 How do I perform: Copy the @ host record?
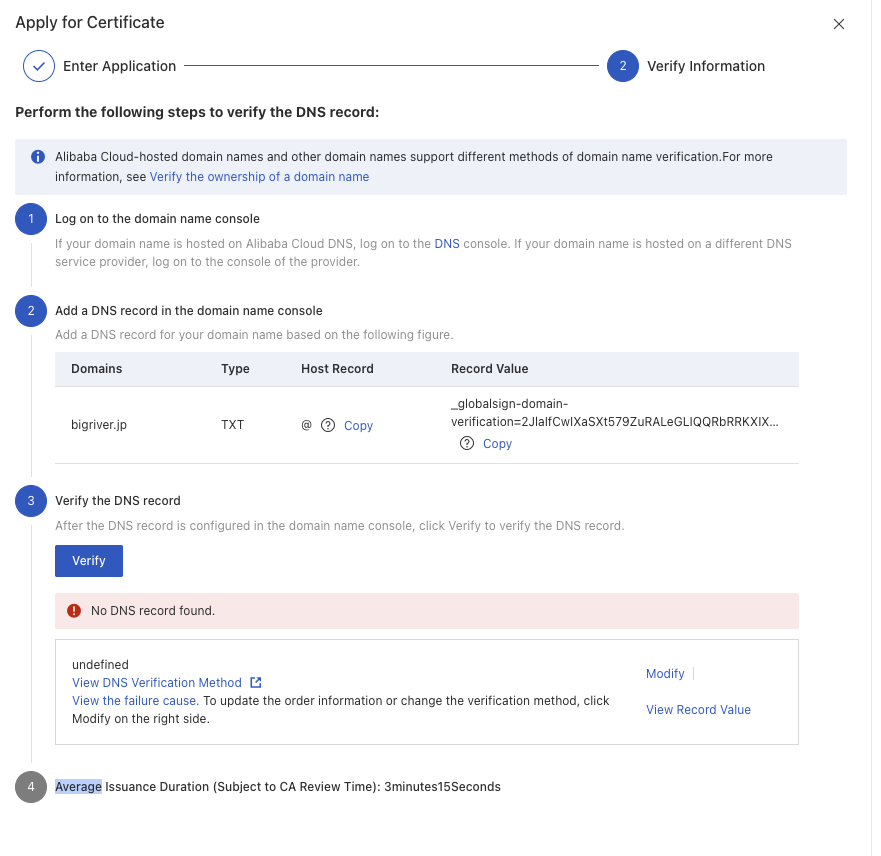(x=358, y=426)
